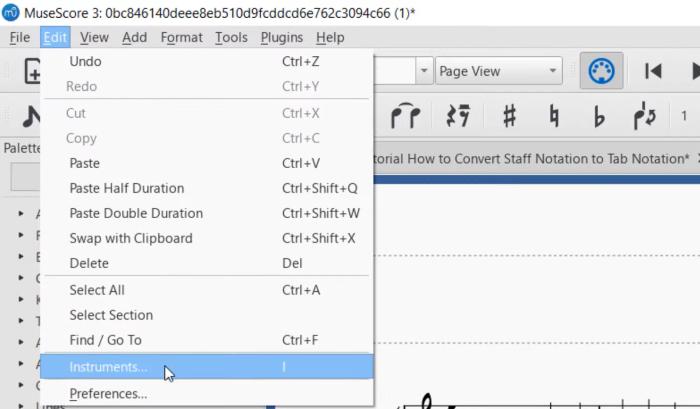
Task: Apply the Natural accidental
Action: coord(553,116)
